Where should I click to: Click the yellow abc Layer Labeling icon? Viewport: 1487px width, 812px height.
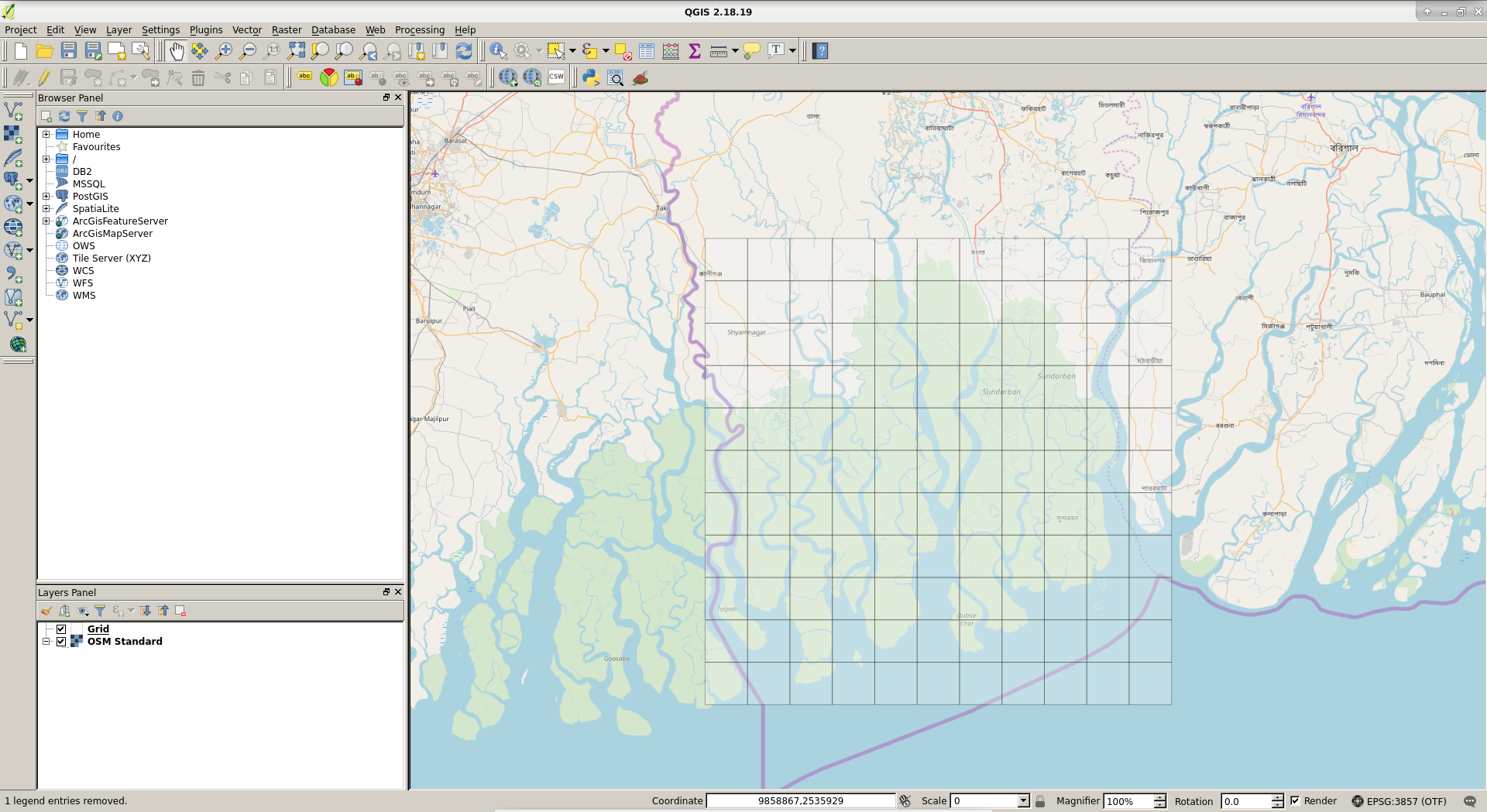pos(305,77)
